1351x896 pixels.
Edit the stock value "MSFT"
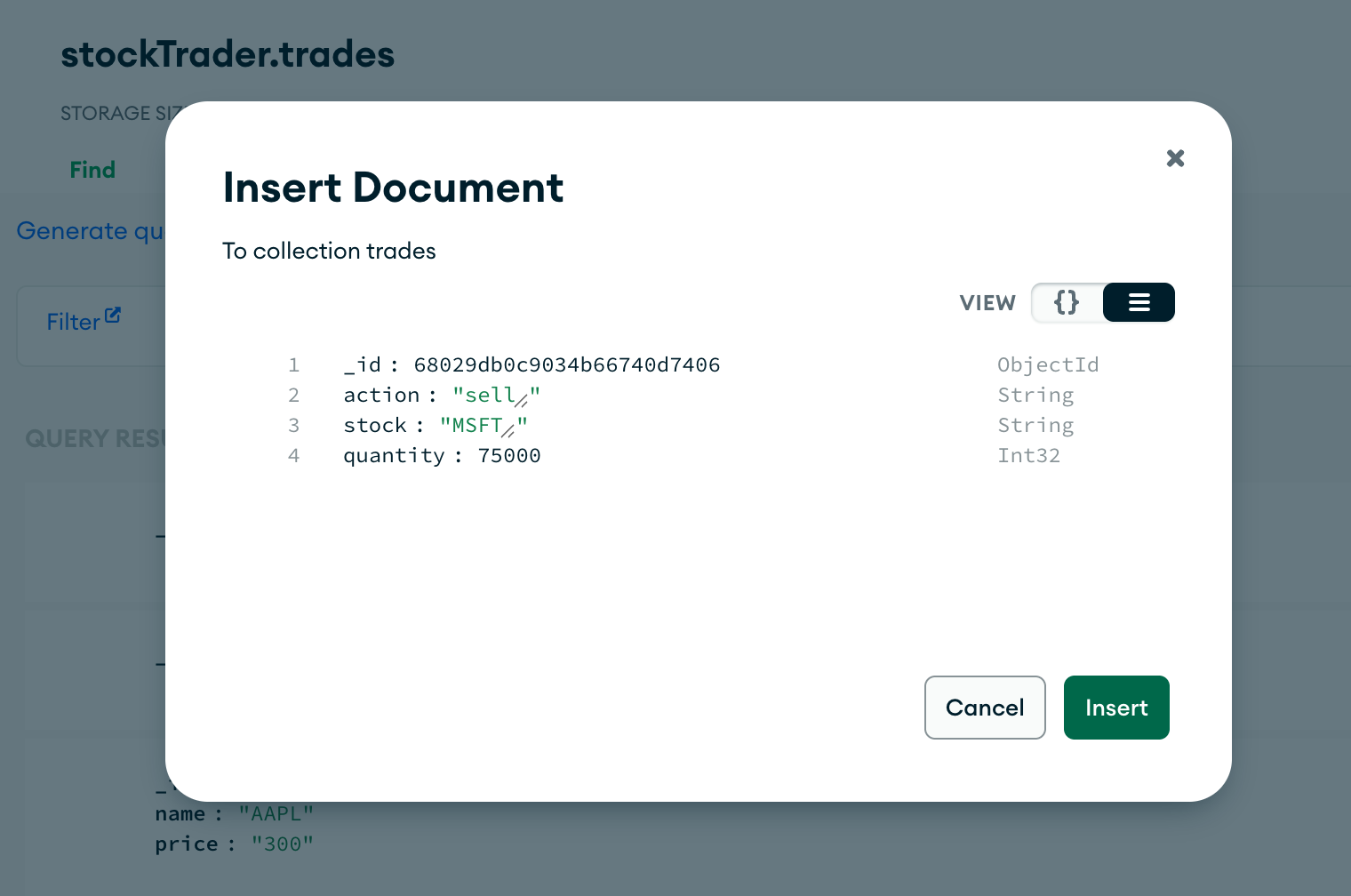[x=484, y=425]
